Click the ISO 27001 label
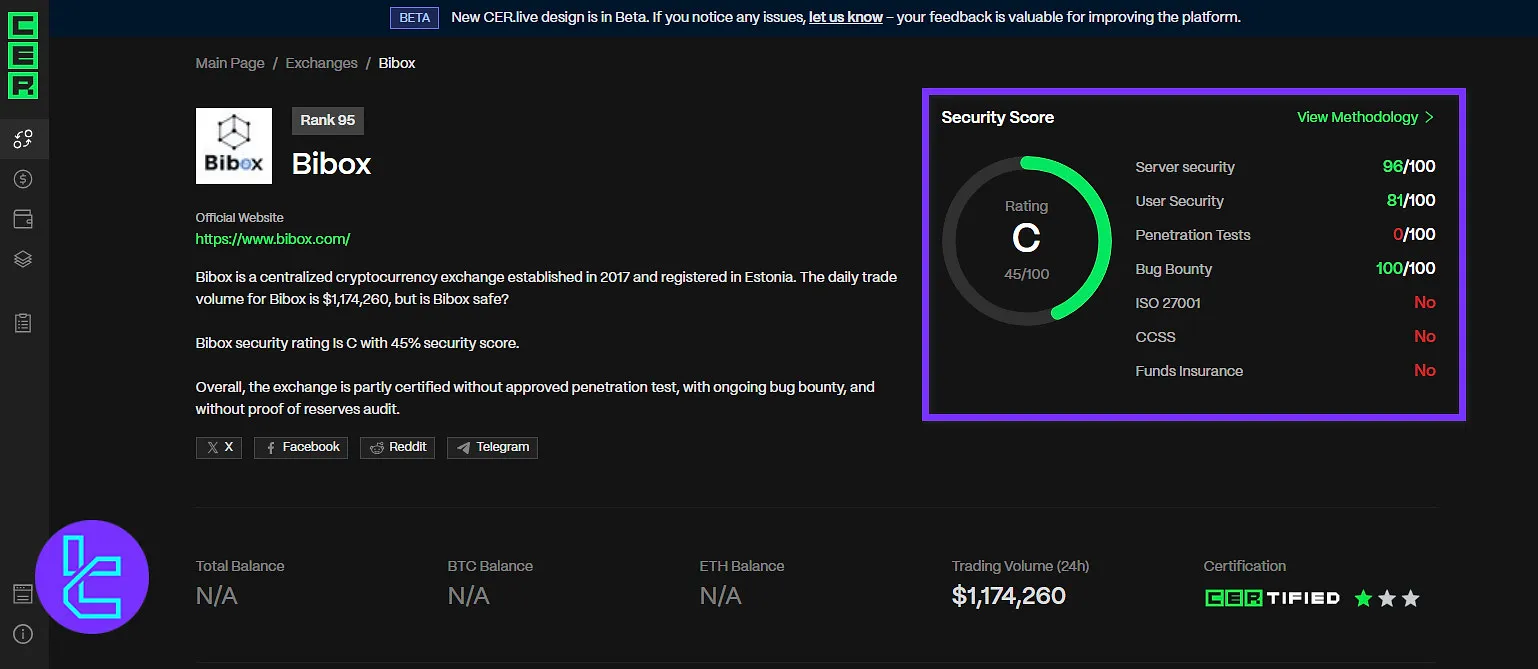The image size is (1538, 669). (x=1168, y=303)
